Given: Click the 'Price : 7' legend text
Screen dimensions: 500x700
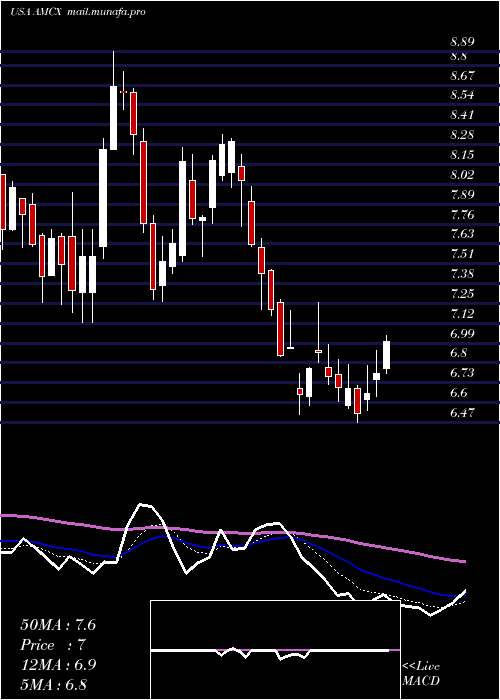Looking at the screenshot, I should 53,645.
